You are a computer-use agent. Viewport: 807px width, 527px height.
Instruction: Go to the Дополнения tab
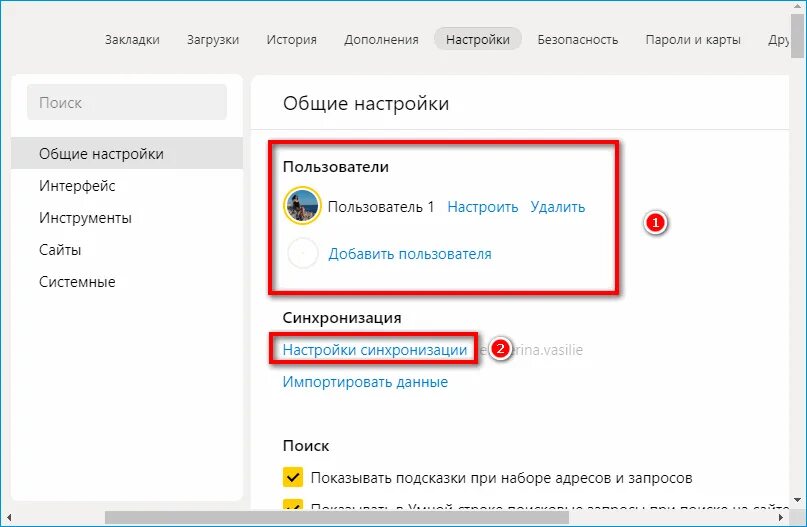tap(381, 40)
